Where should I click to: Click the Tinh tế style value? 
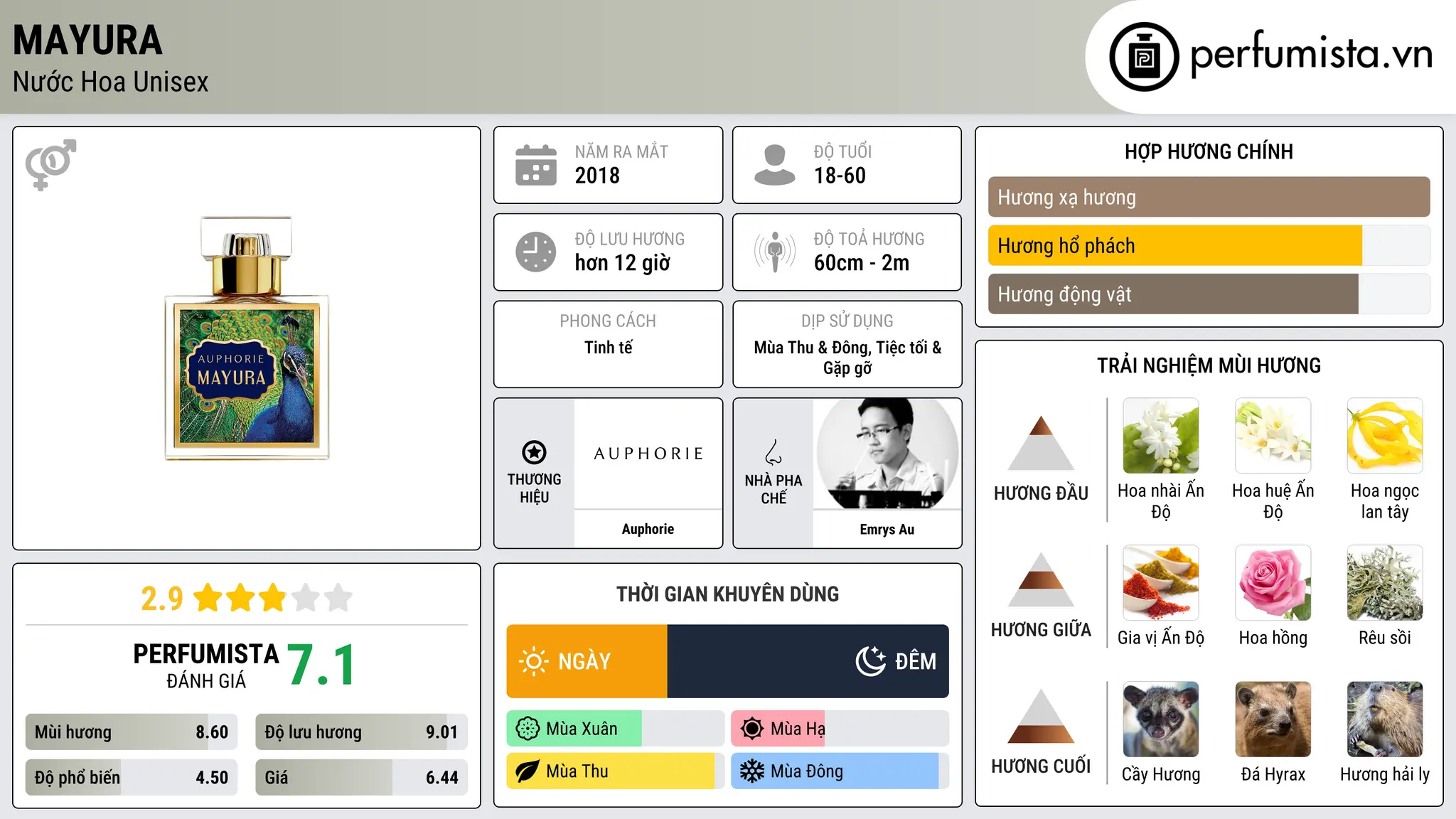pyautogui.click(x=608, y=348)
